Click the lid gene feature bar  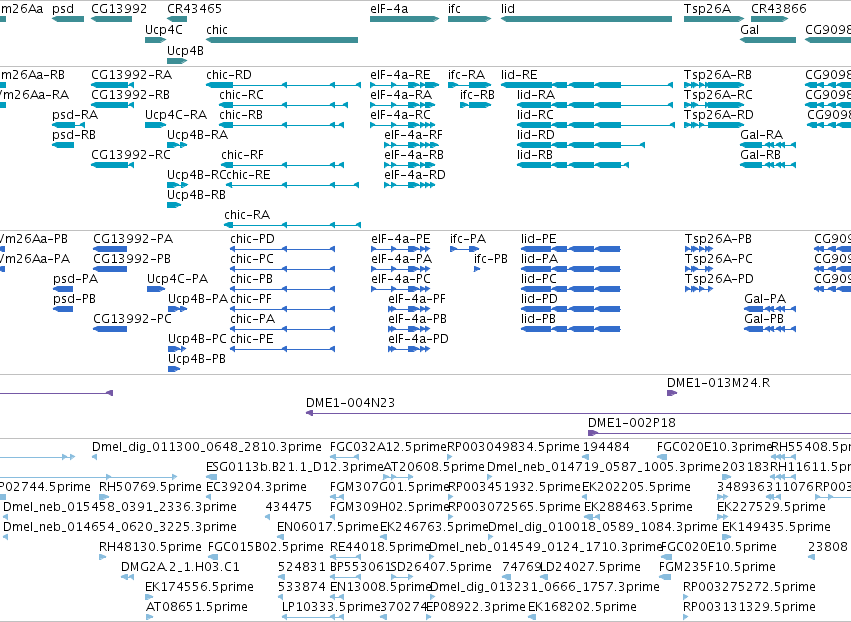click(x=586, y=19)
